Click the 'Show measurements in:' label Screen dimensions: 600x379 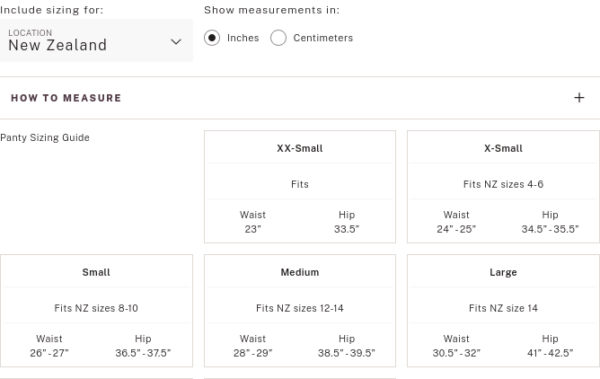[272, 10]
